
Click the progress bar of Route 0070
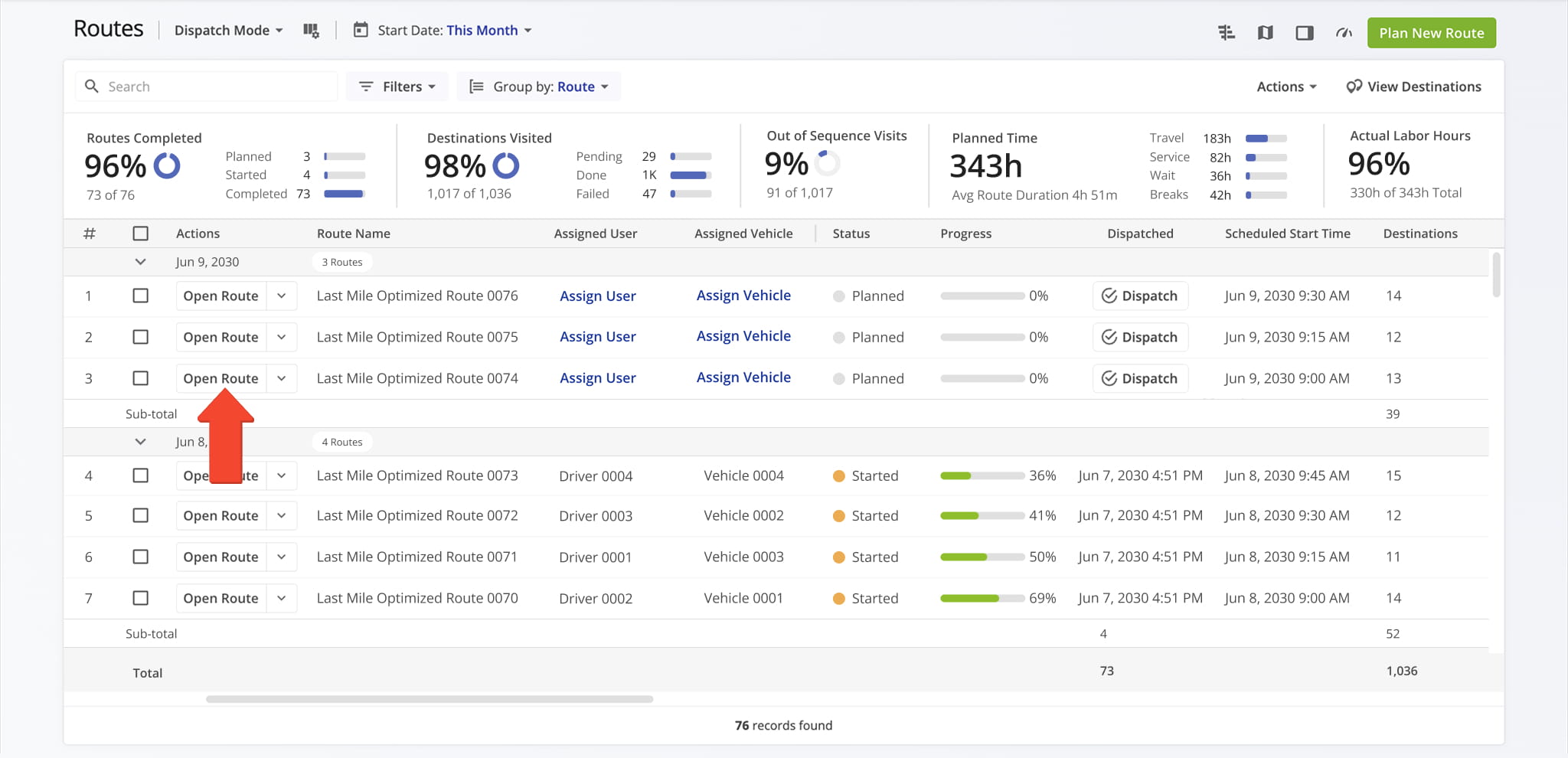click(982, 599)
